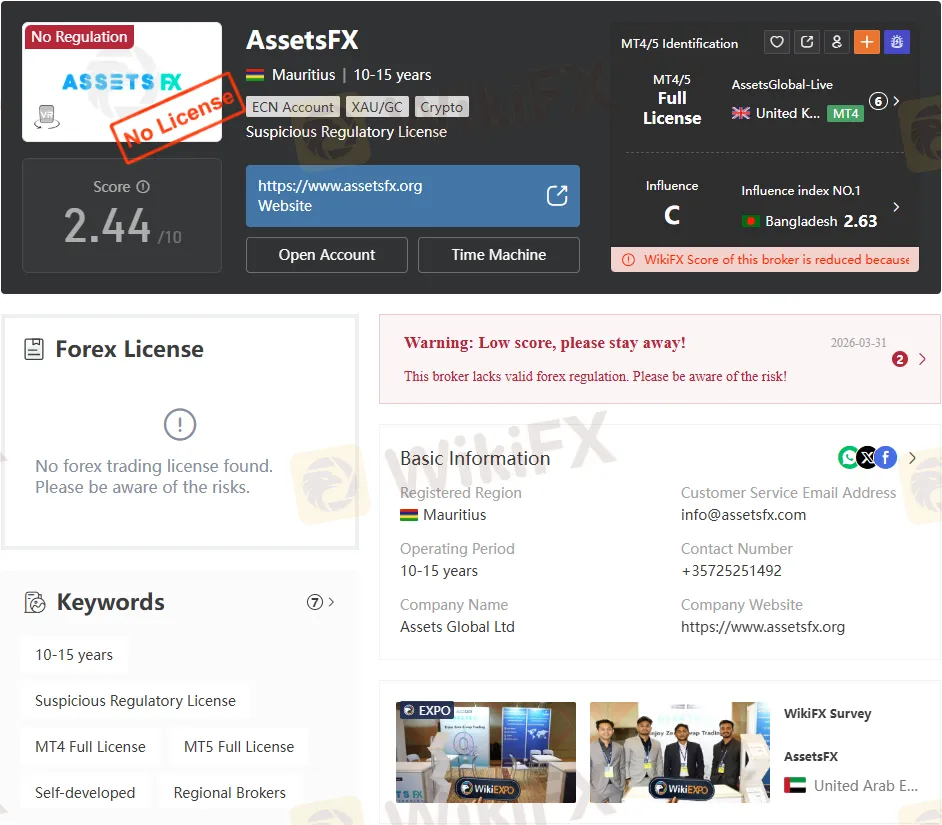Select the 10-15 years keyword
The height and width of the screenshot is (825, 942).
(x=74, y=655)
